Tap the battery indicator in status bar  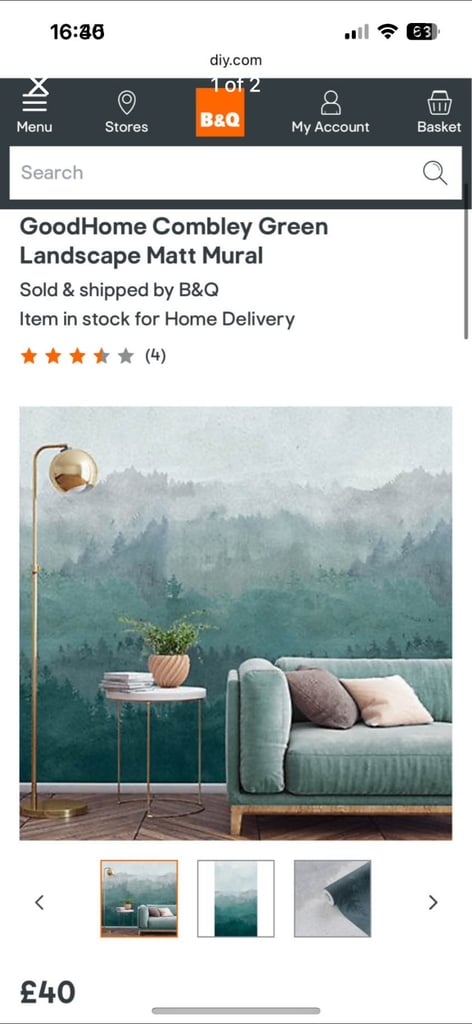[x=423, y=31]
